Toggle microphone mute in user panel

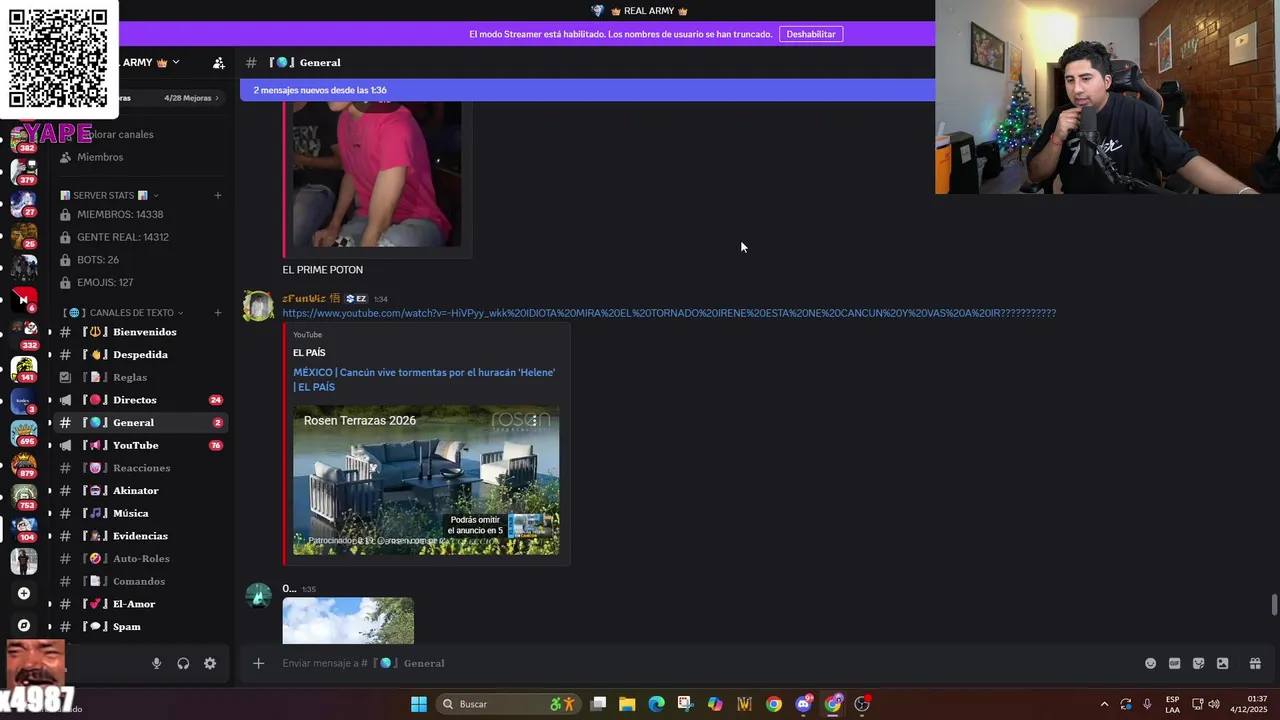click(x=156, y=663)
